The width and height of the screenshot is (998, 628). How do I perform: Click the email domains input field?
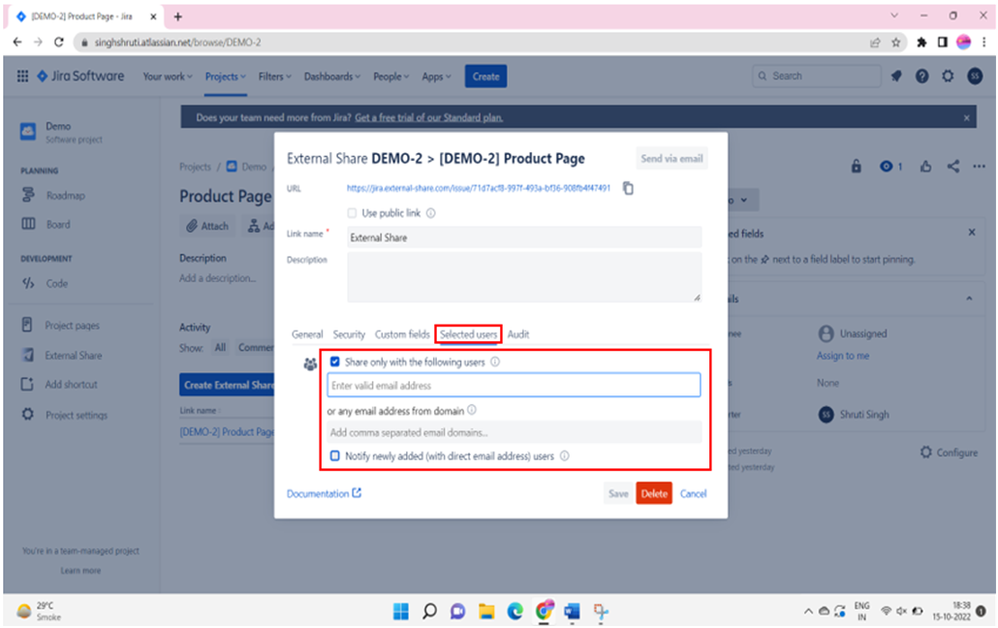(514, 433)
